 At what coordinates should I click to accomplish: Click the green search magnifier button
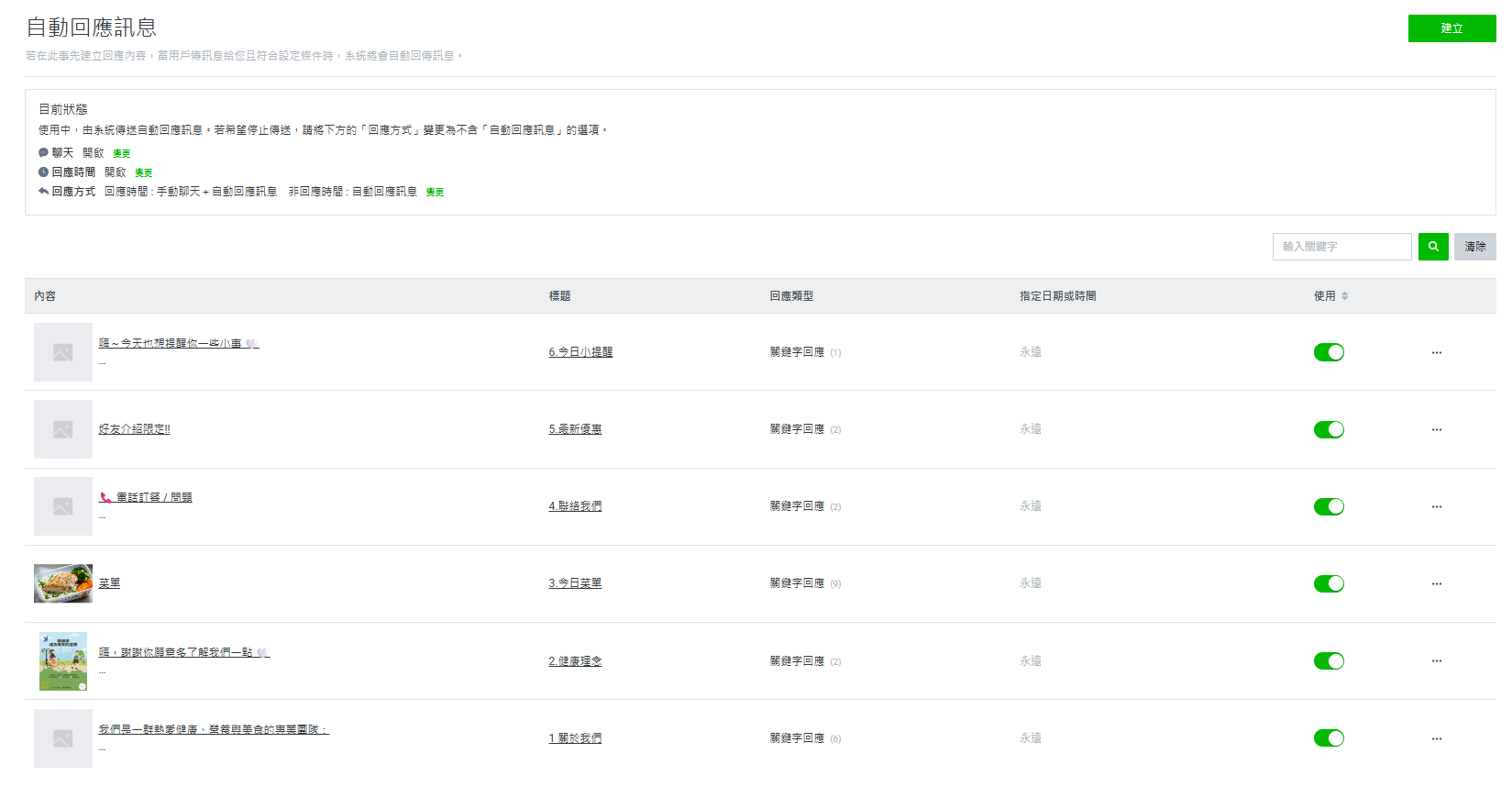[1432, 247]
